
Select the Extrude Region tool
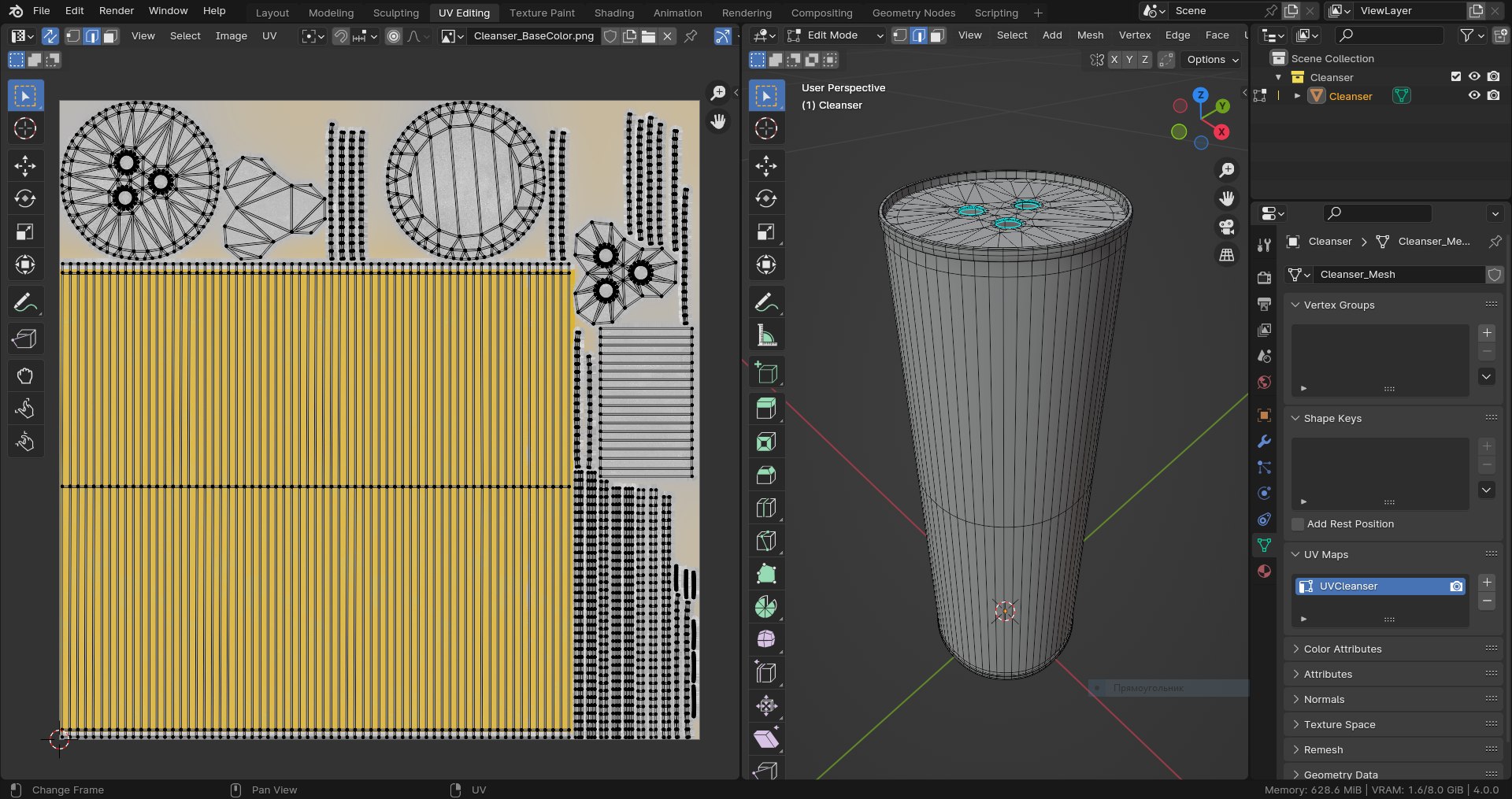click(766, 409)
